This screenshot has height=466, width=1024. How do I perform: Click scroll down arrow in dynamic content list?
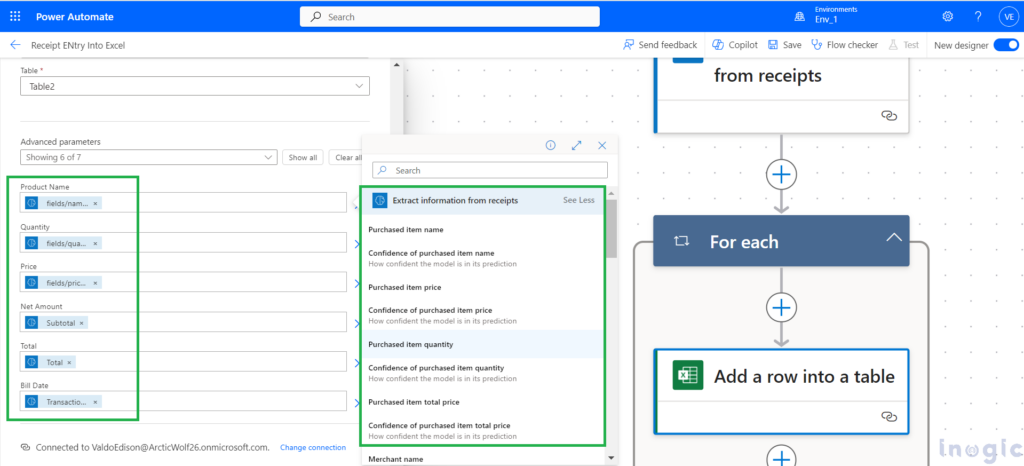pos(611,458)
